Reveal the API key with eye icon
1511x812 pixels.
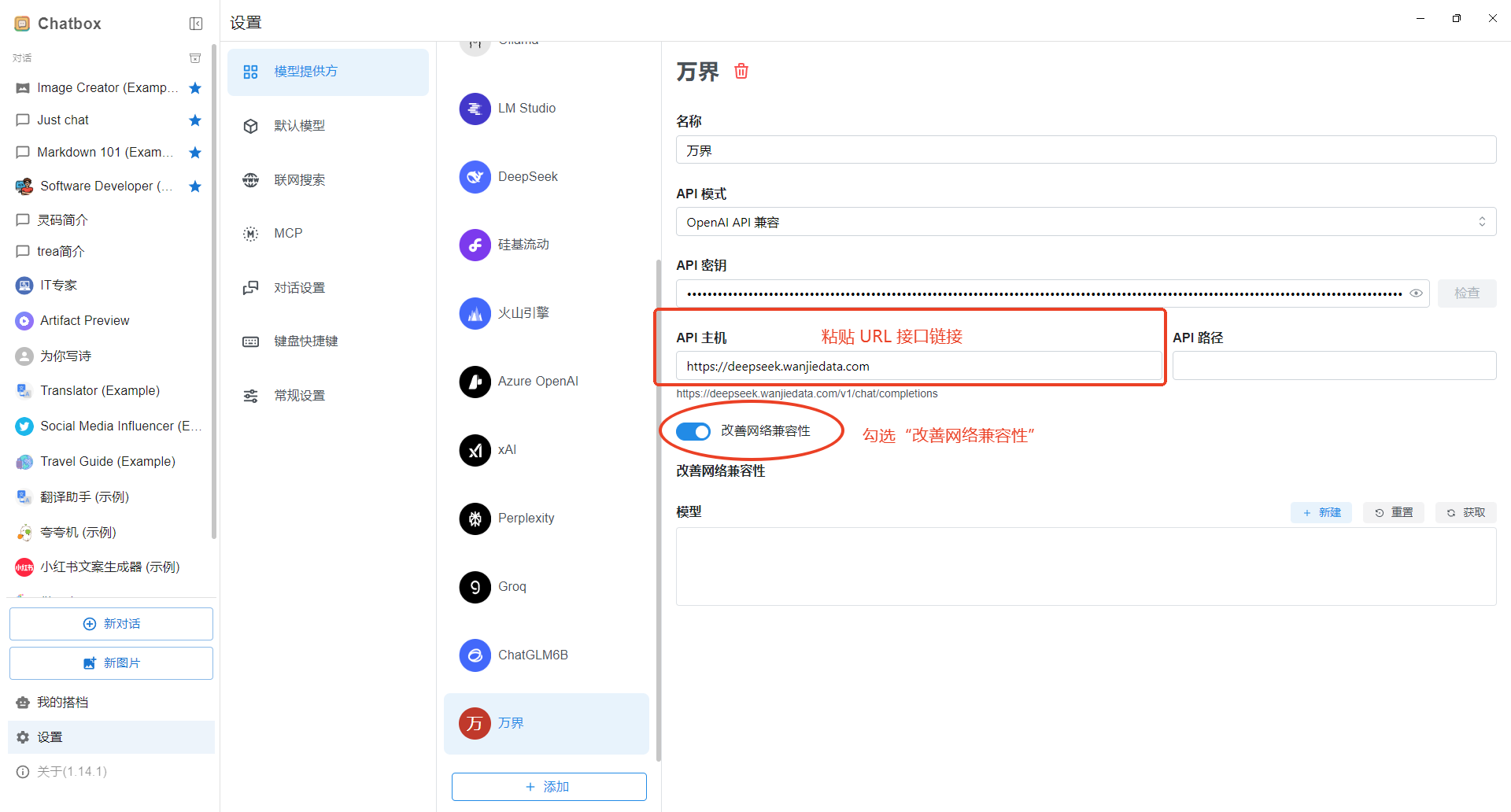click(1416, 293)
